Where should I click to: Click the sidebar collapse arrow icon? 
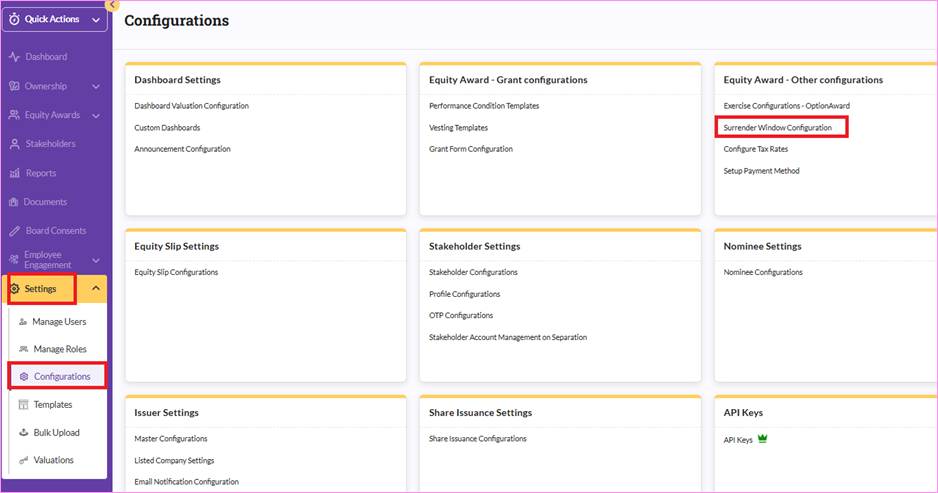pos(112,4)
